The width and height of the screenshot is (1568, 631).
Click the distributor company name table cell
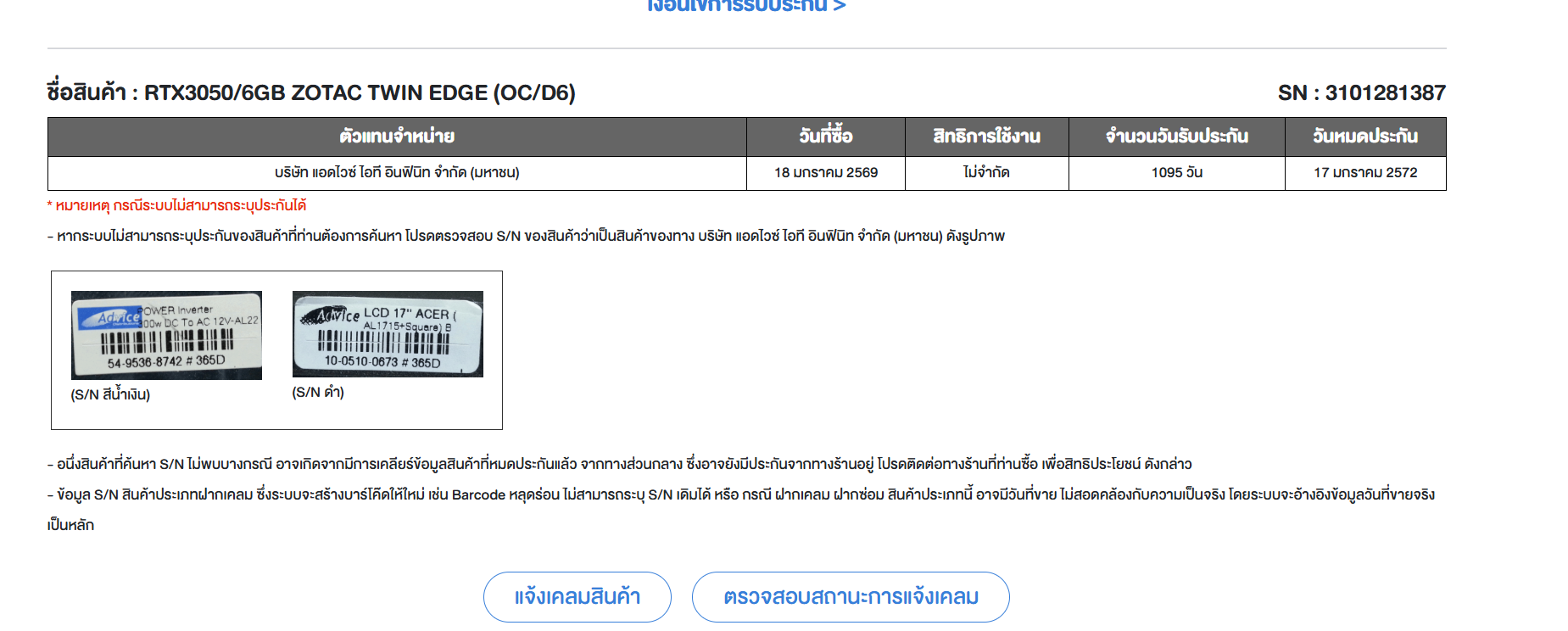click(397, 173)
